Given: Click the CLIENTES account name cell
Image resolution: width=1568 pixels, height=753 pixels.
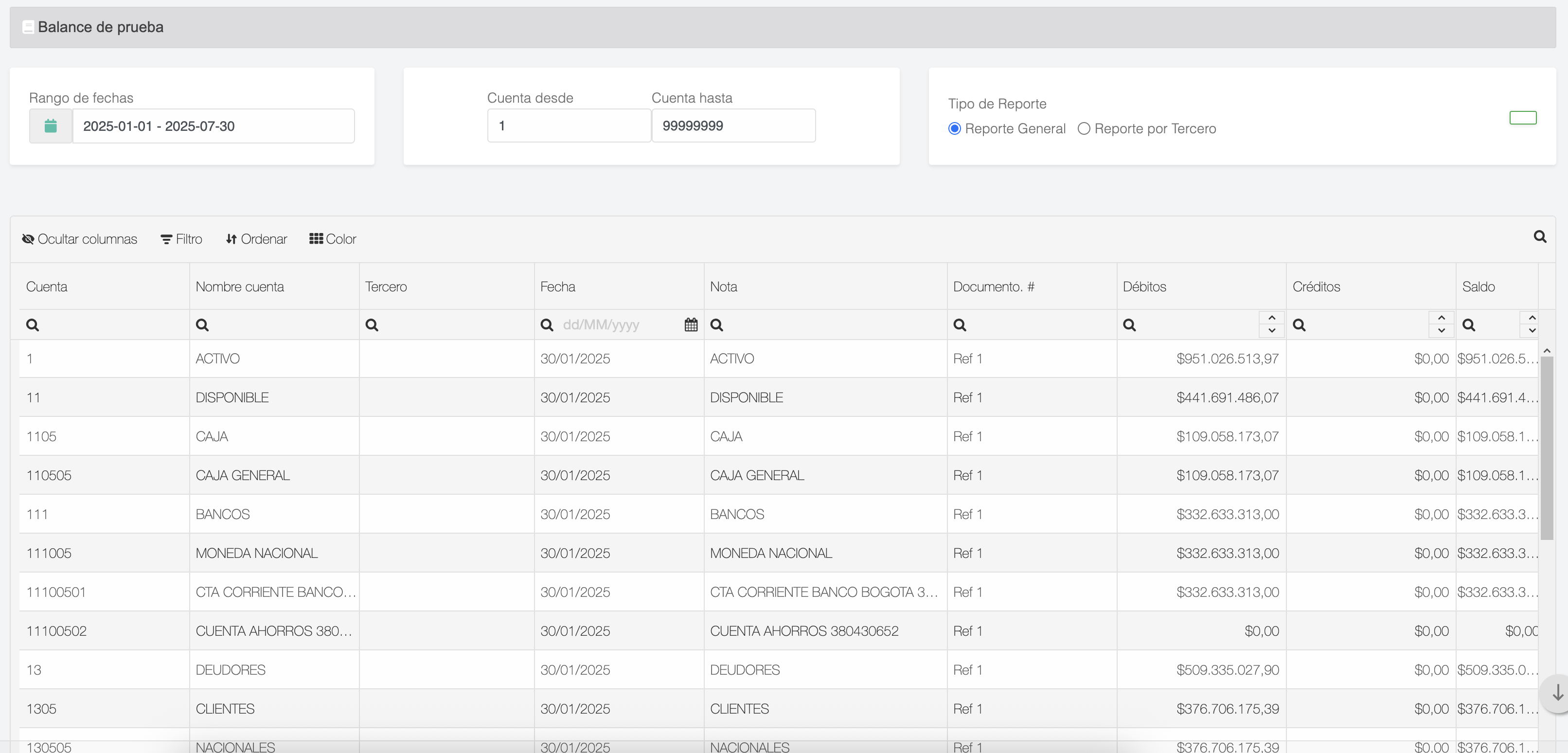Looking at the screenshot, I should click(274, 709).
